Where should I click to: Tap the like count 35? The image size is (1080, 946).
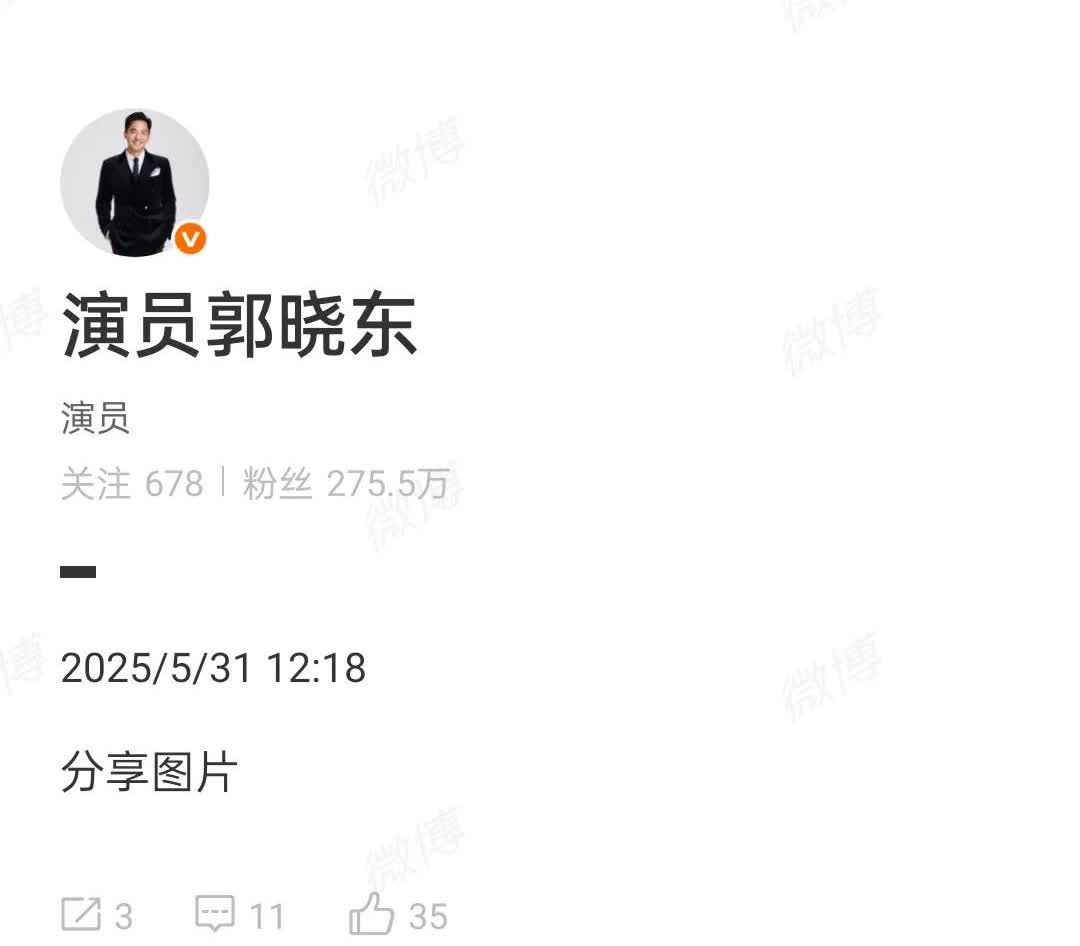coord(428,917)
